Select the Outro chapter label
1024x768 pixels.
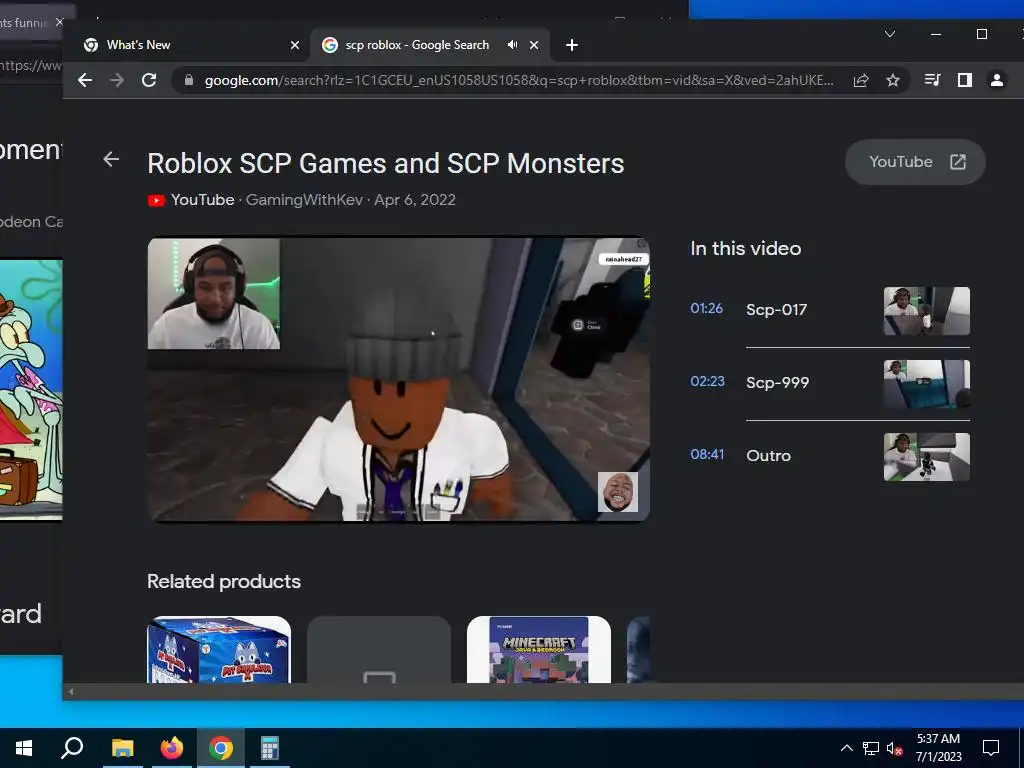pyautogui.click(x=769, y=456)
